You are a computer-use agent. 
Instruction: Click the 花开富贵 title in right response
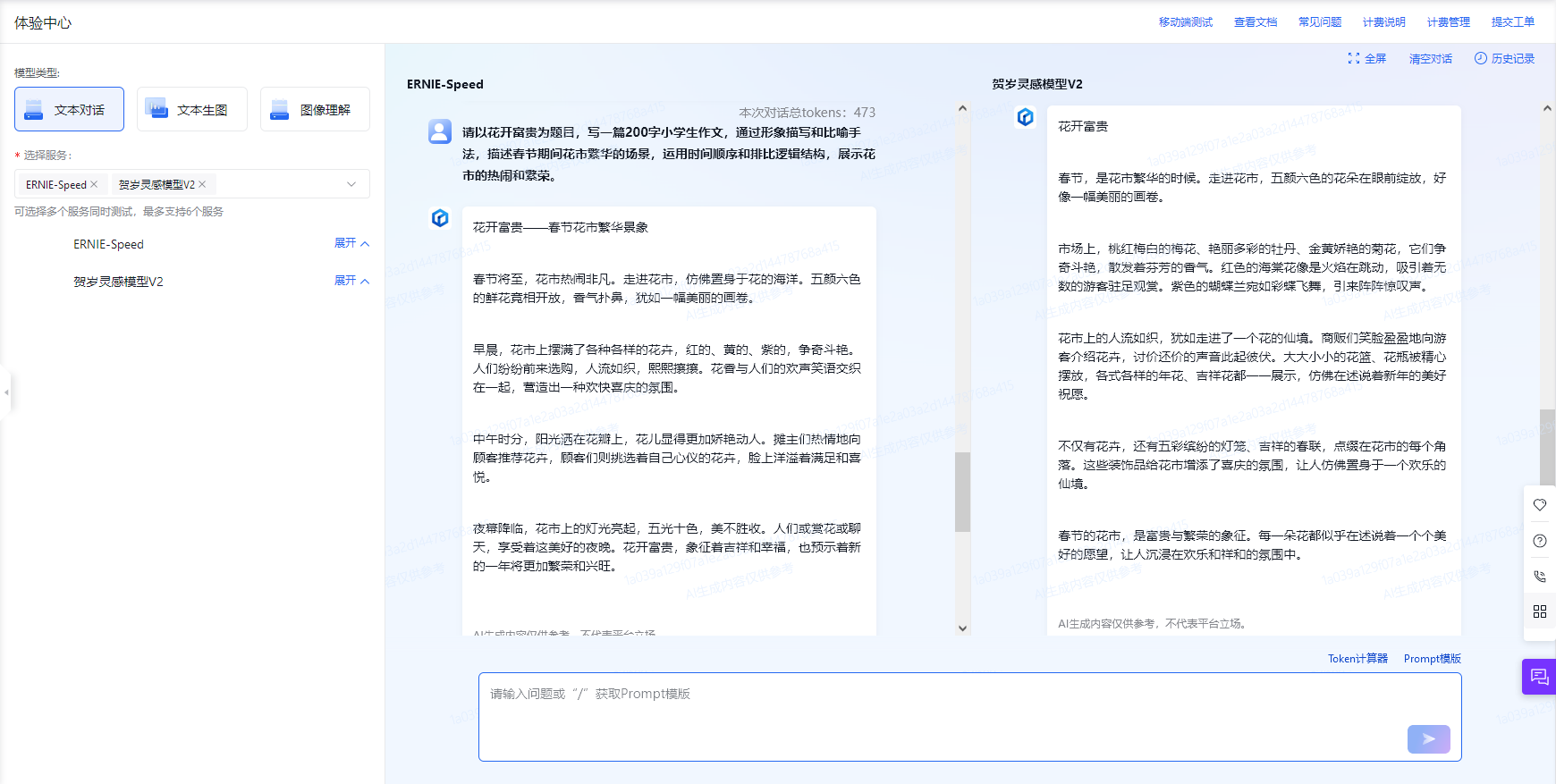click(1083, 126)
